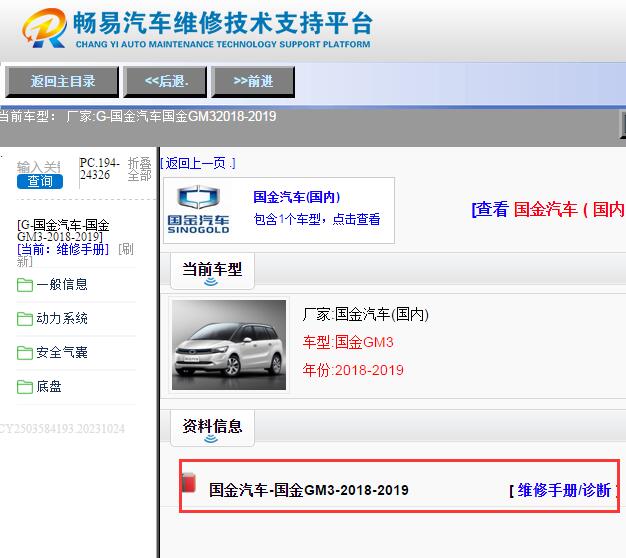Image resolution: width=626 pixels, height=558 pixels.
Task: Click the 年份:2018-2019 text
Action: tap(353, 370)
